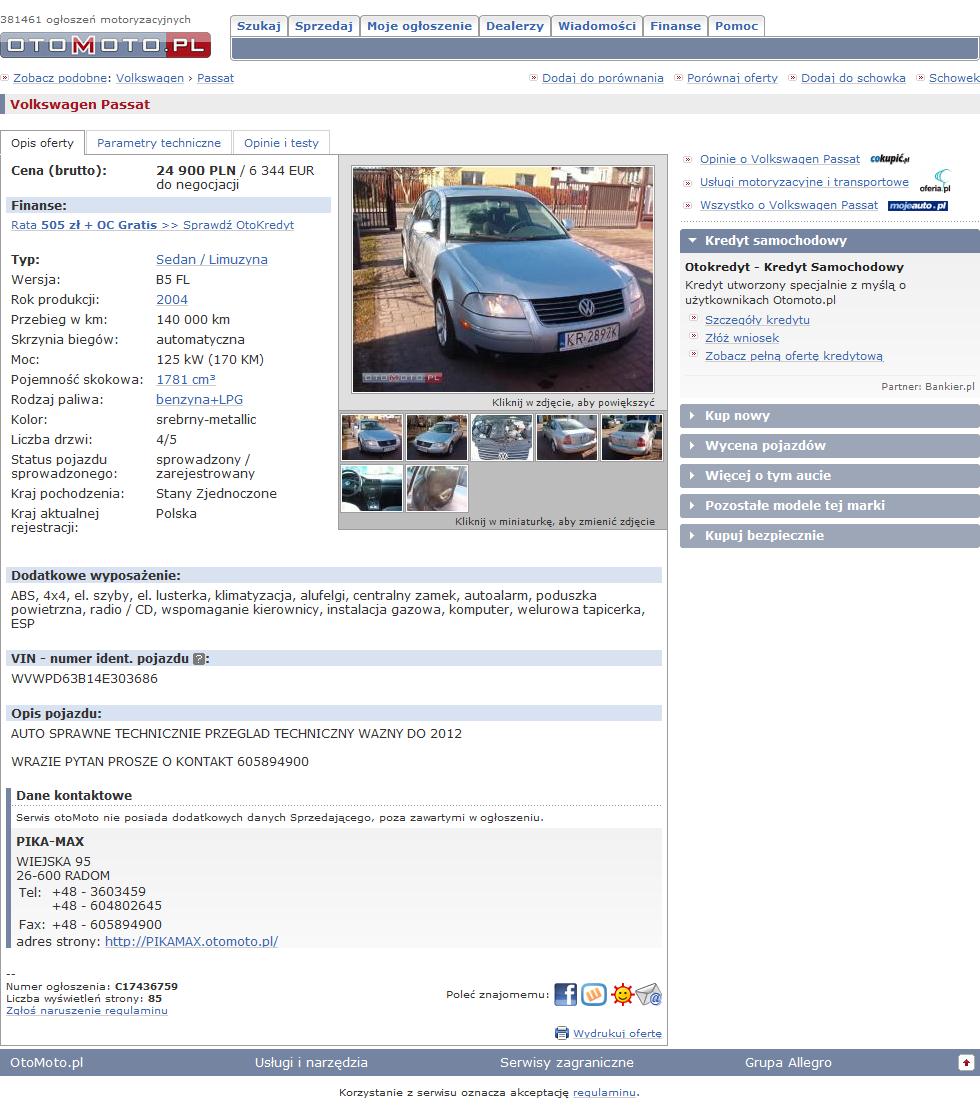Open the Moje ogłoszenie menu tab

(419, 26)
